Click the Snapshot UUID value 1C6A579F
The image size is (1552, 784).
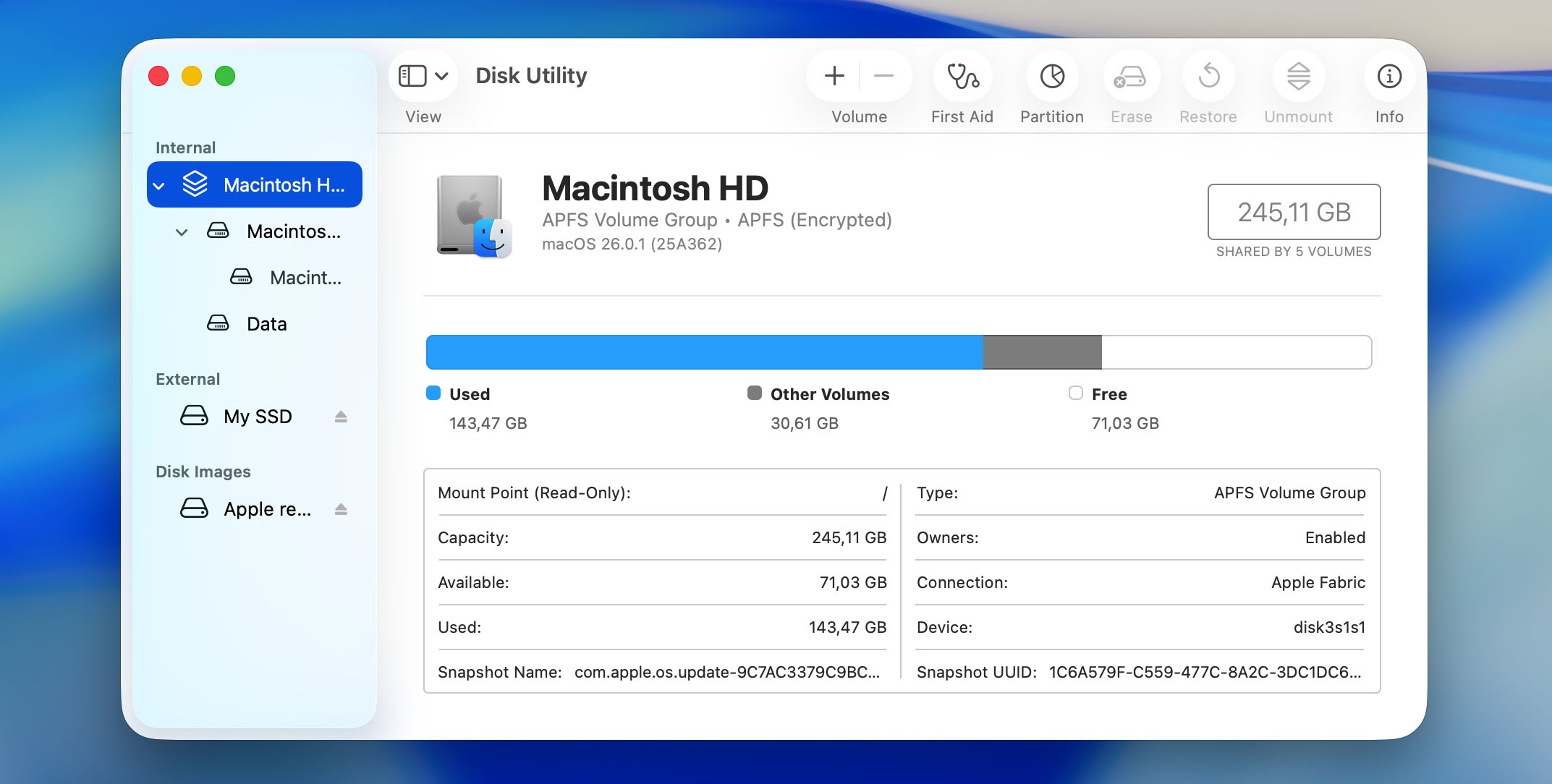pyautogui.click(x=1205, y=672)
